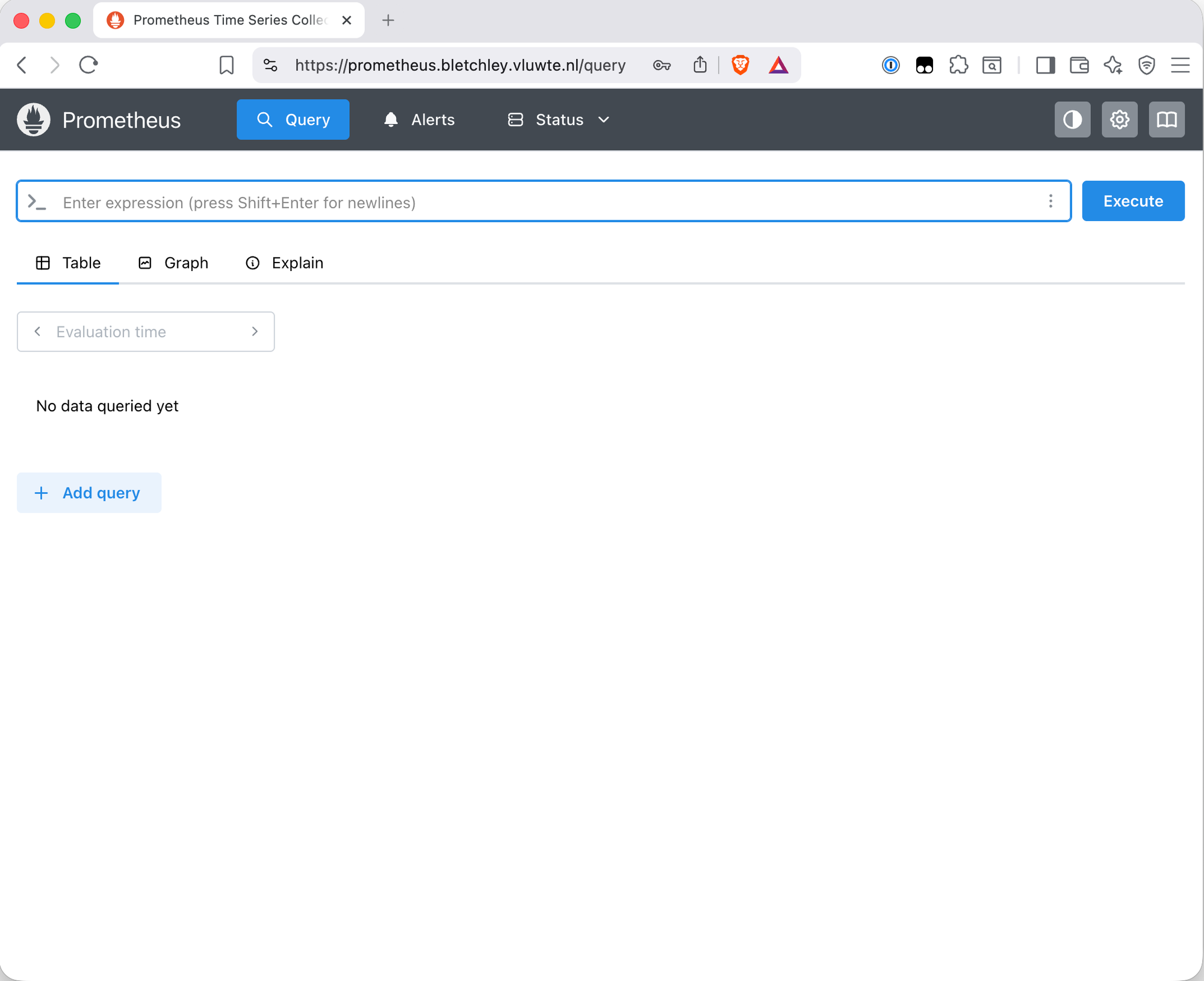Open the black two-eyed extension icon
The image size is (1204, 981).
[924, 64]
